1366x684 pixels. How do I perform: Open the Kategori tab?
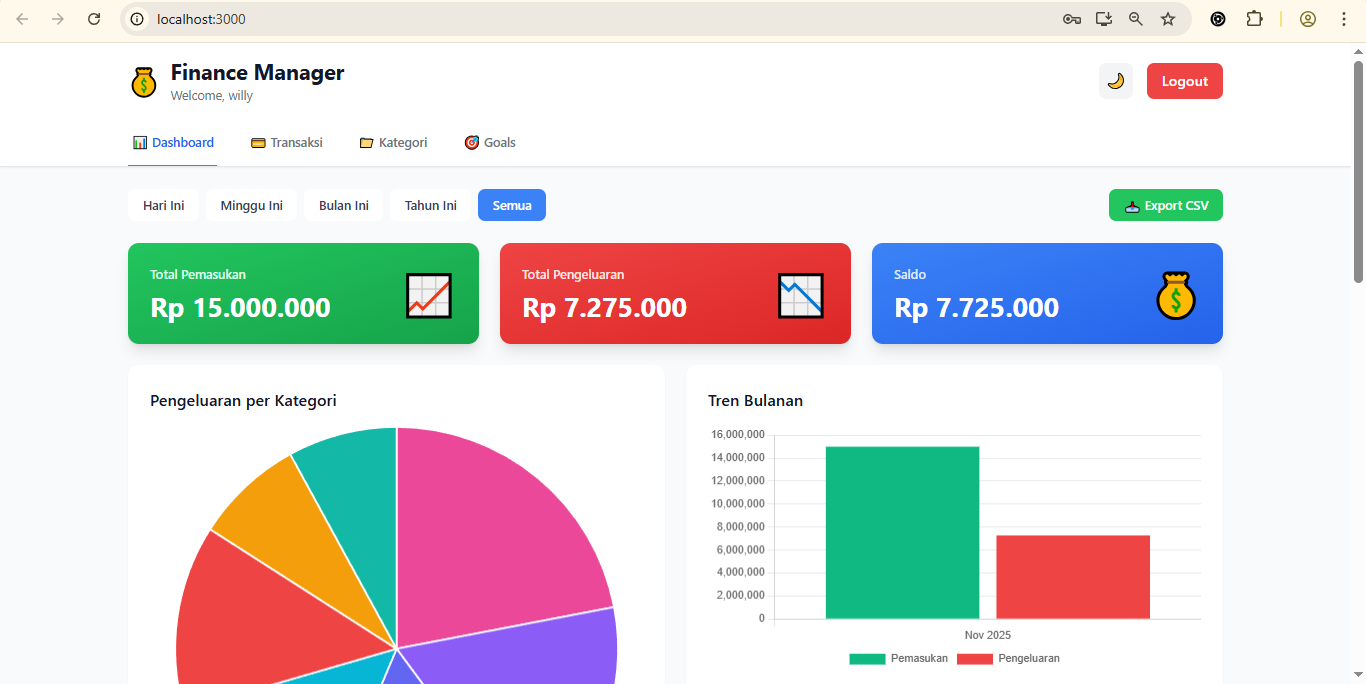402,142
